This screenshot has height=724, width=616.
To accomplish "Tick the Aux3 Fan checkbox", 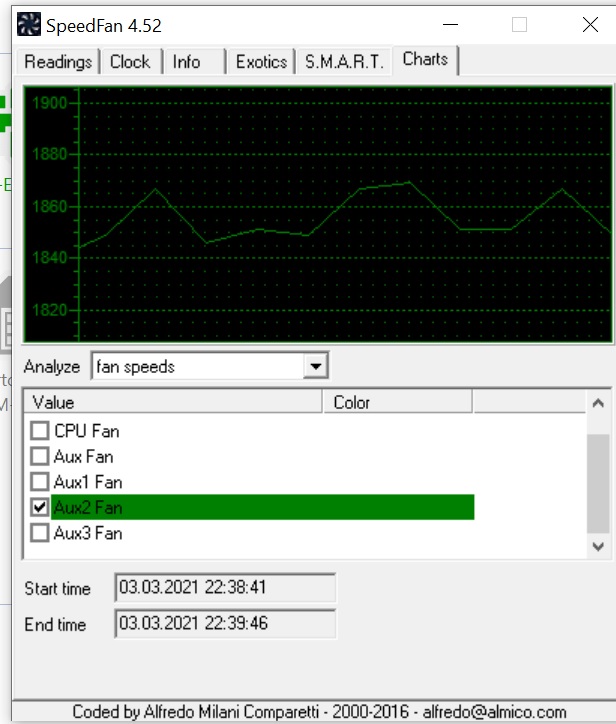I will point(40,532).
